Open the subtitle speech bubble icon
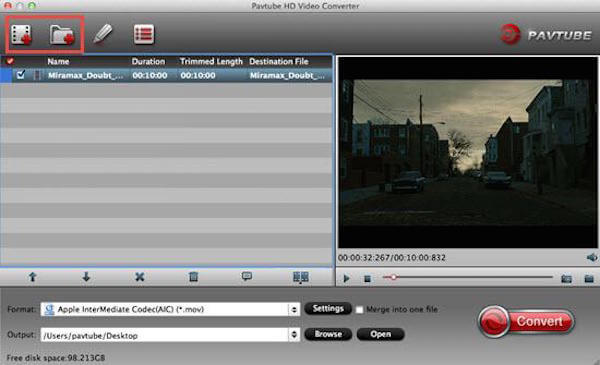600x365 pixels. click(x=247, y=276)
